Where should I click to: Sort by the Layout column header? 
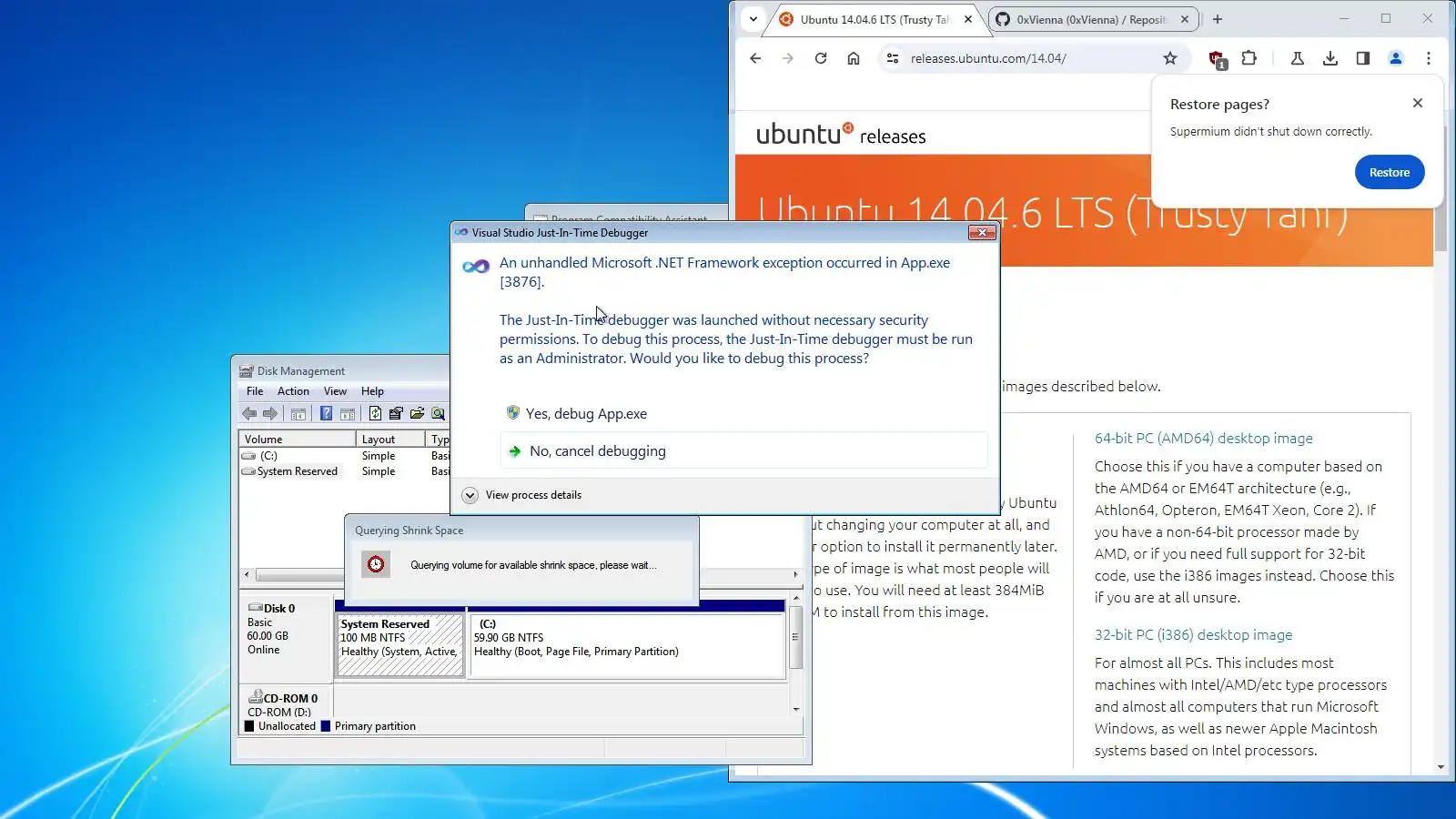coord(391,439)
